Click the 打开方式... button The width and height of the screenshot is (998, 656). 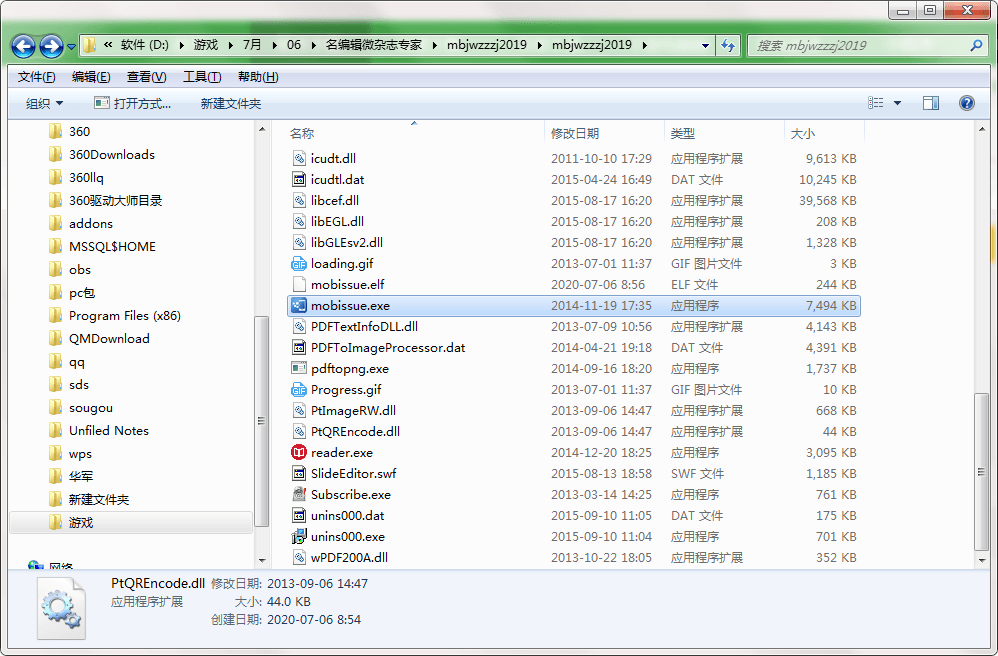coord(132,103)
